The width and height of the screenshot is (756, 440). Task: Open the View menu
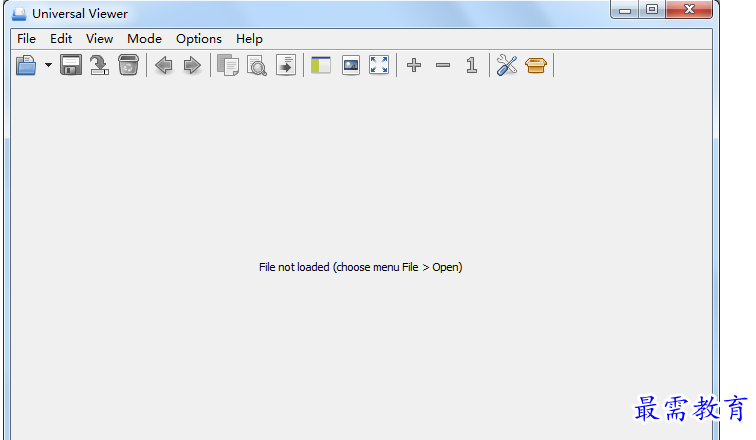pyautogui.click(x=99, y=39)
